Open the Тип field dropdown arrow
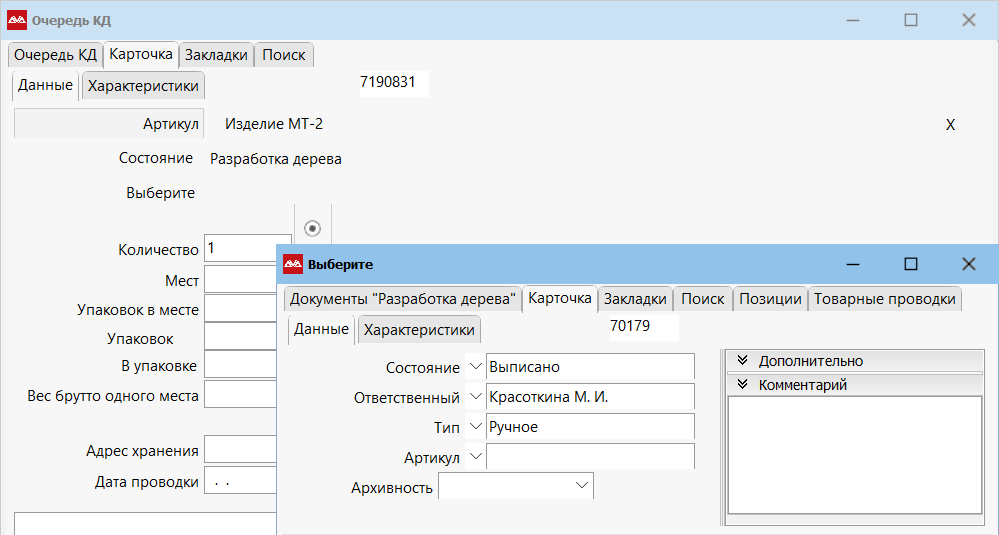Screen dimensions: 999x535 [474, 427]
